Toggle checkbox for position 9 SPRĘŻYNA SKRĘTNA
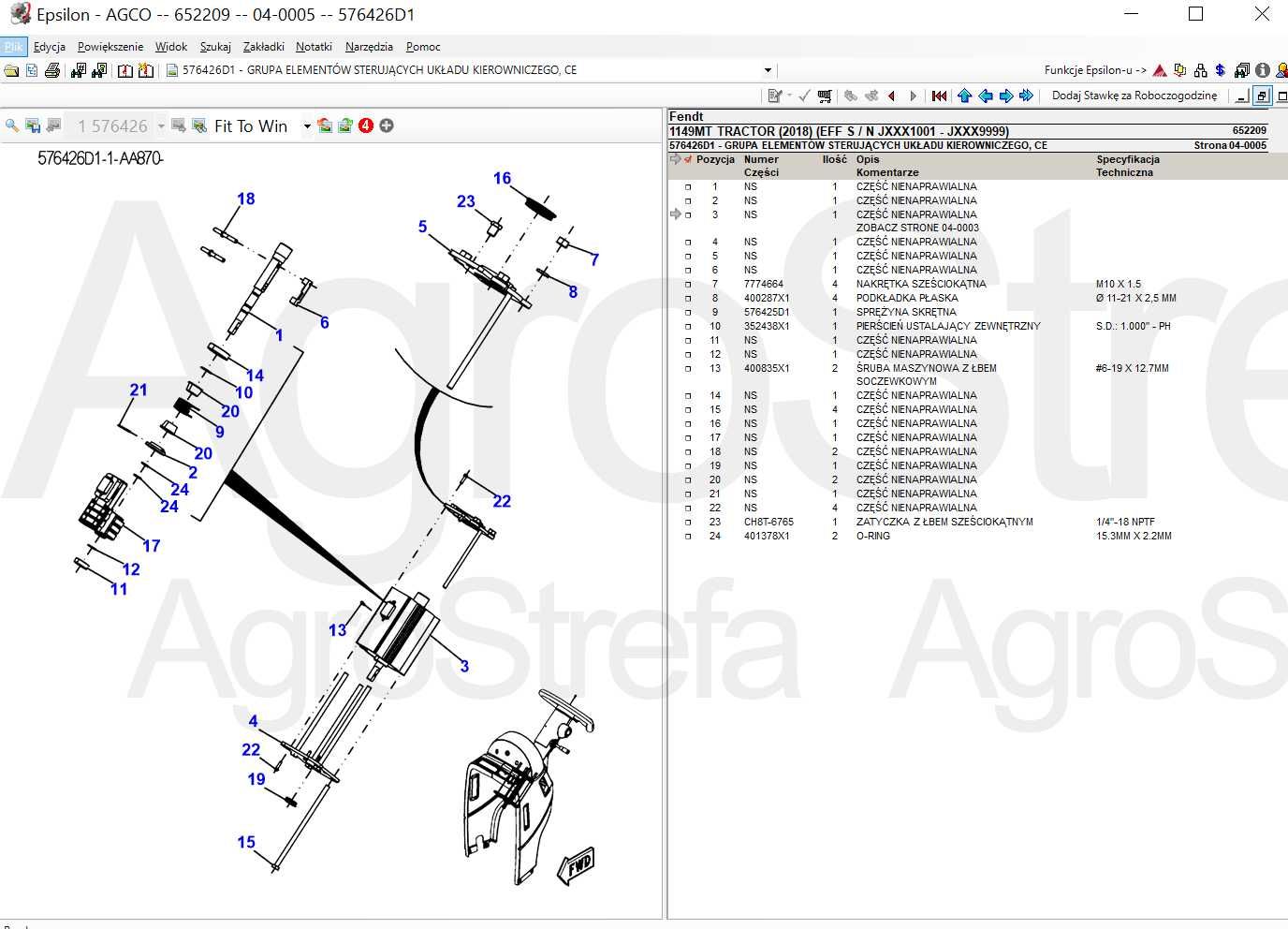The height and width of the screenshot is (929, 1288). pyautogui.click(x=688, y=313)
